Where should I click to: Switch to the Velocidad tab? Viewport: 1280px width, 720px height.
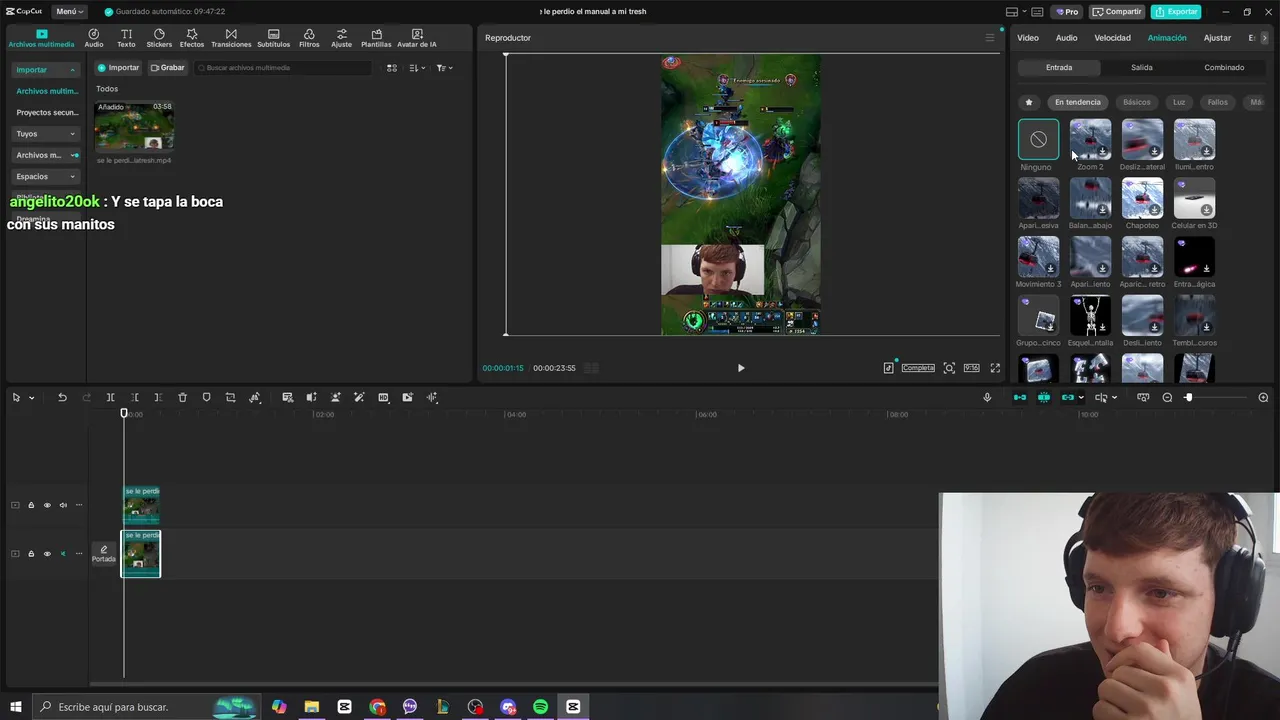(x=1112, y=38)
